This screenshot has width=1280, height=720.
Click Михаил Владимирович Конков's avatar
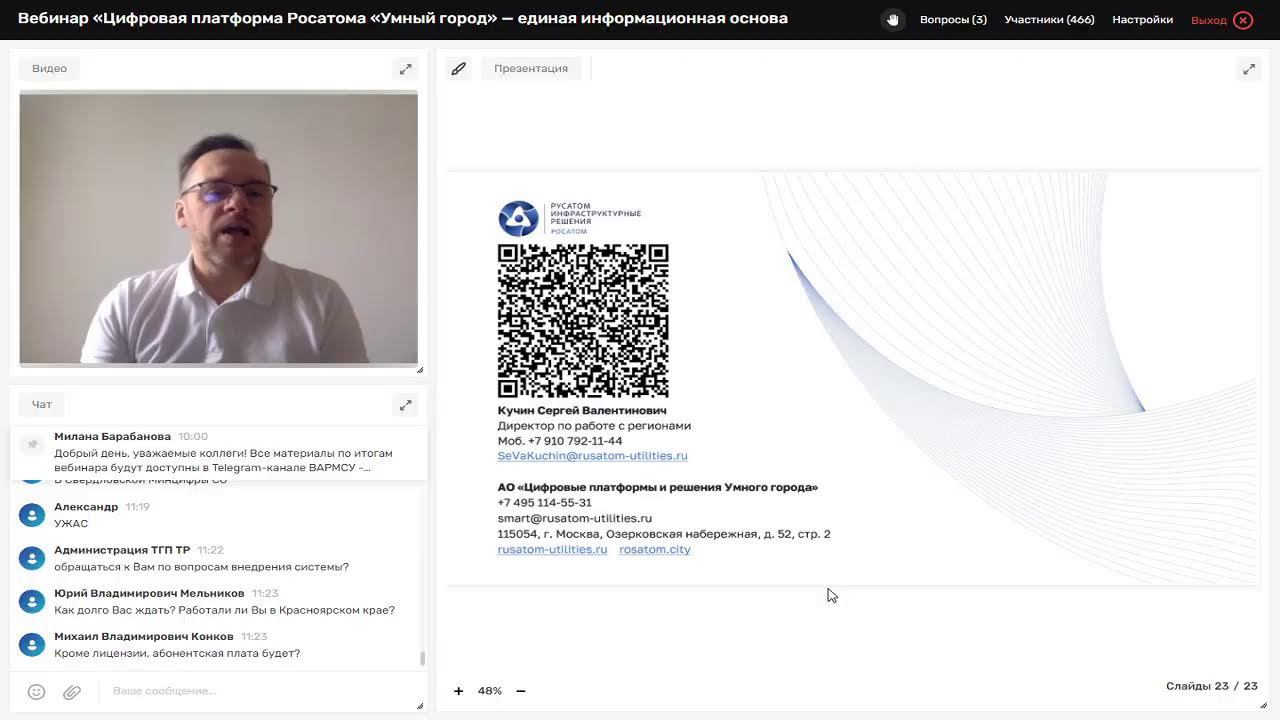pos(32,644)
